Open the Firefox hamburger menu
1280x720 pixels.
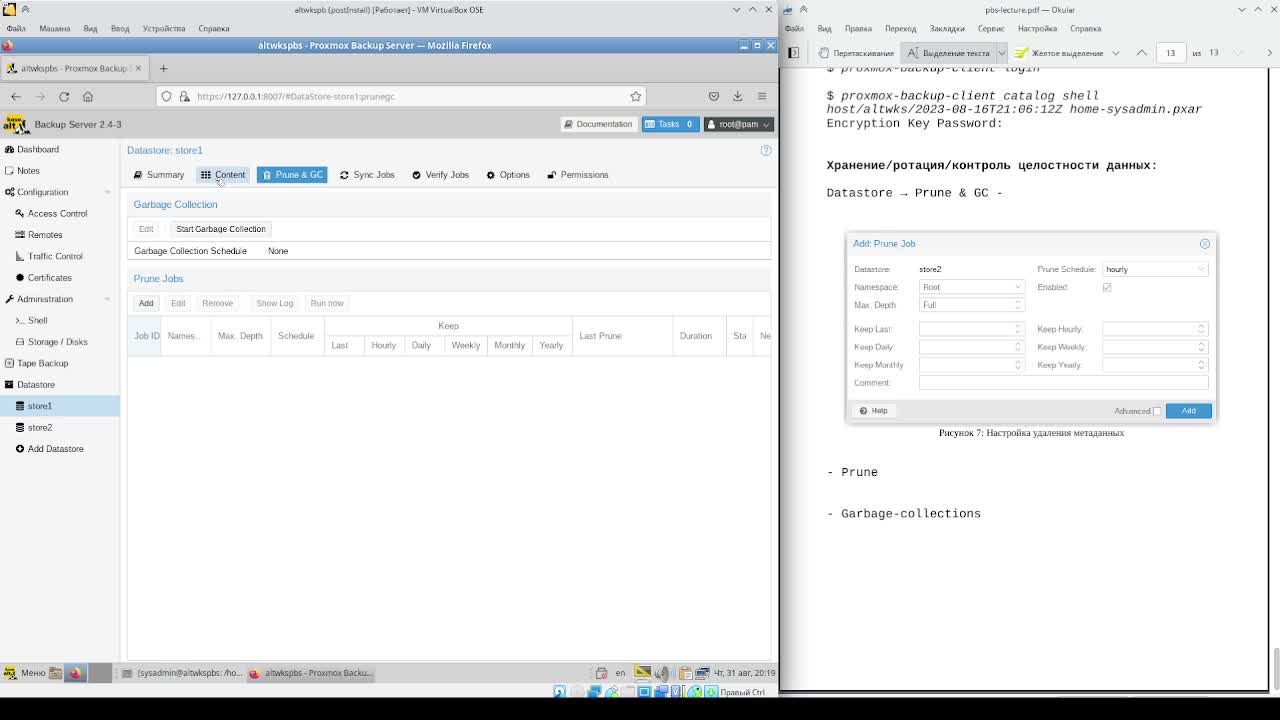(762, 96)
